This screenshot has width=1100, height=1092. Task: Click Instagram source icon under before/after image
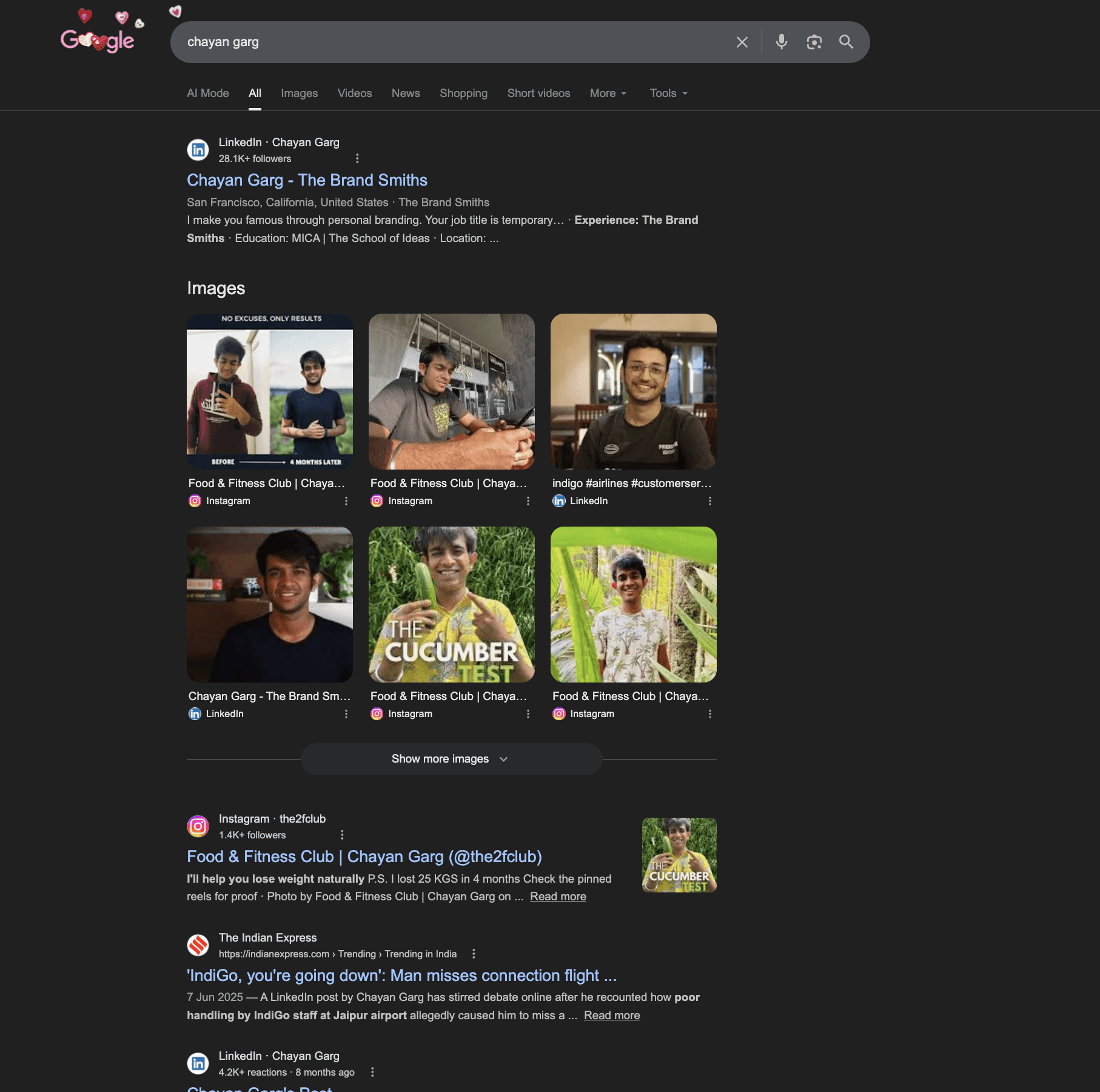point(195,501)
